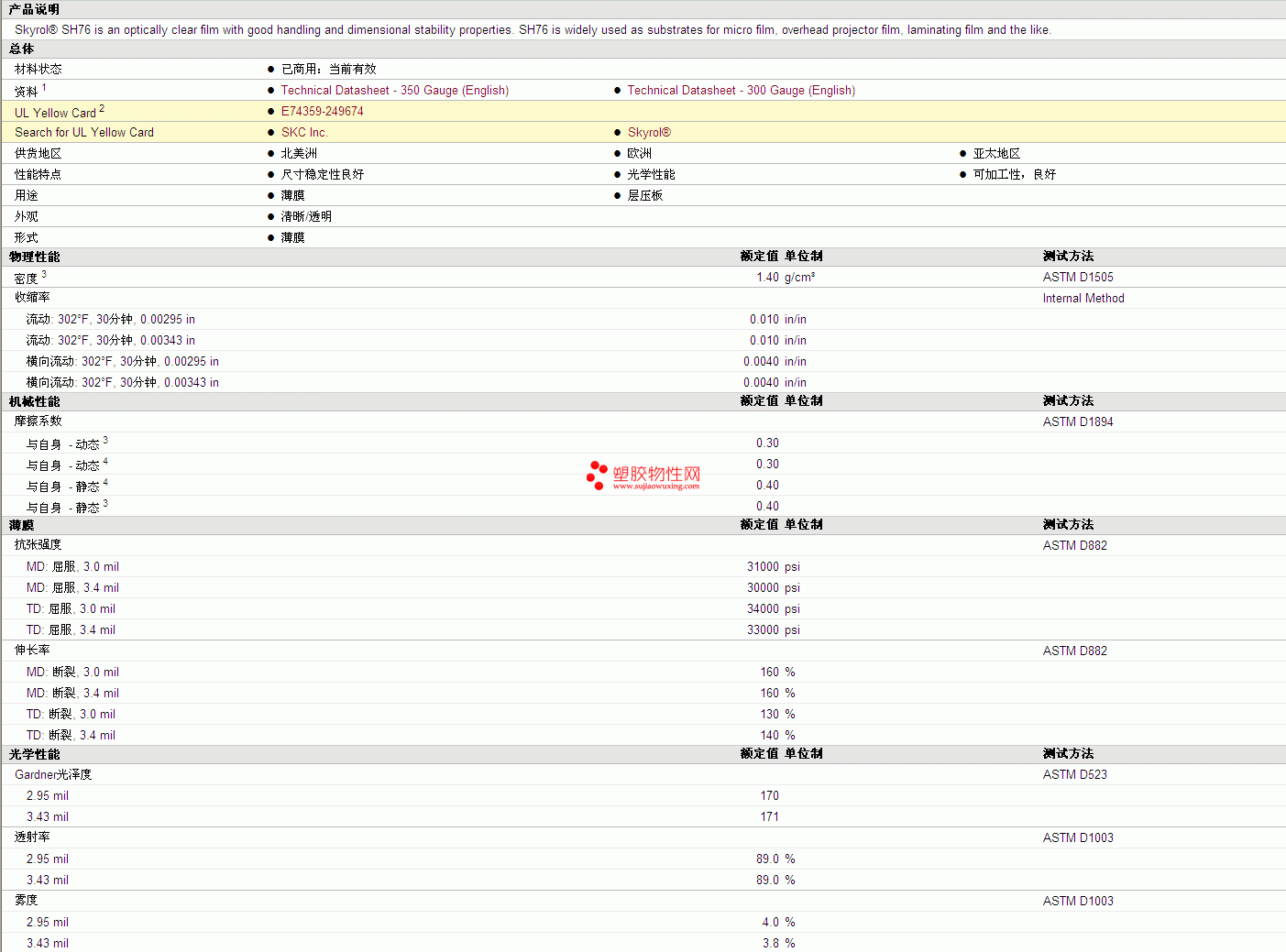Viewport: 1286px width, 952px height.
Task: Click the 抗张强度 row label
Action: pyautogui.click(x=38, y=545)
